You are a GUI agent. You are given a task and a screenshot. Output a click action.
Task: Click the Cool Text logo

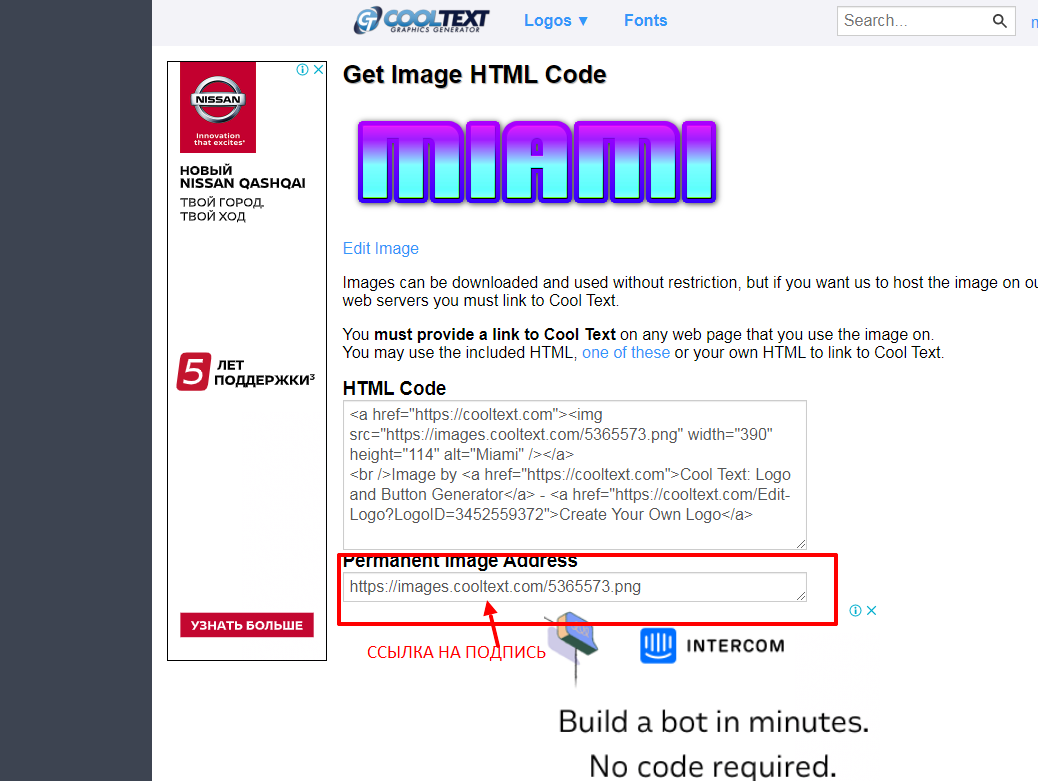tap(421, 21)
